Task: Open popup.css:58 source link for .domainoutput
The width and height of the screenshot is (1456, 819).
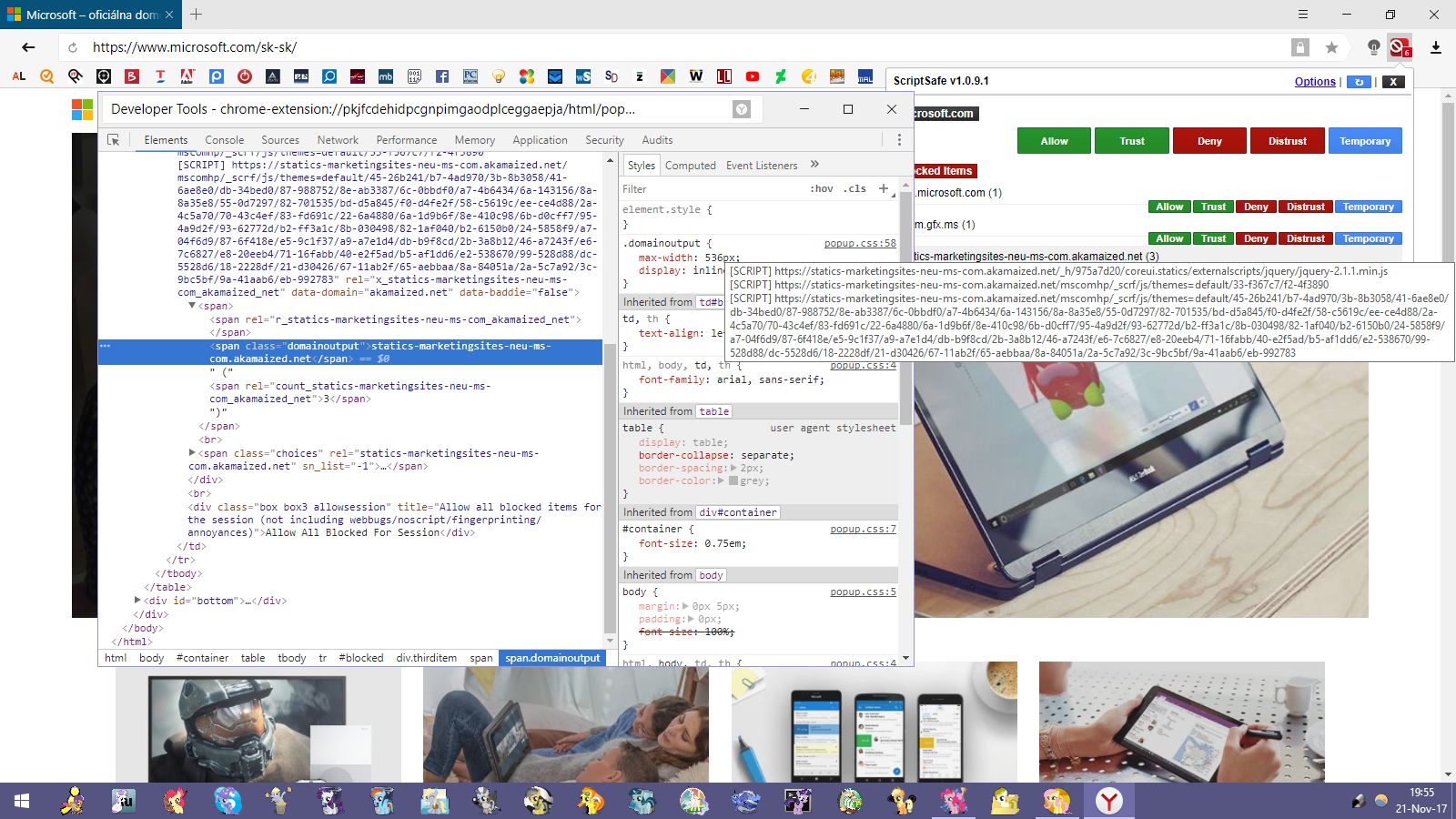Action: point(860,244)
